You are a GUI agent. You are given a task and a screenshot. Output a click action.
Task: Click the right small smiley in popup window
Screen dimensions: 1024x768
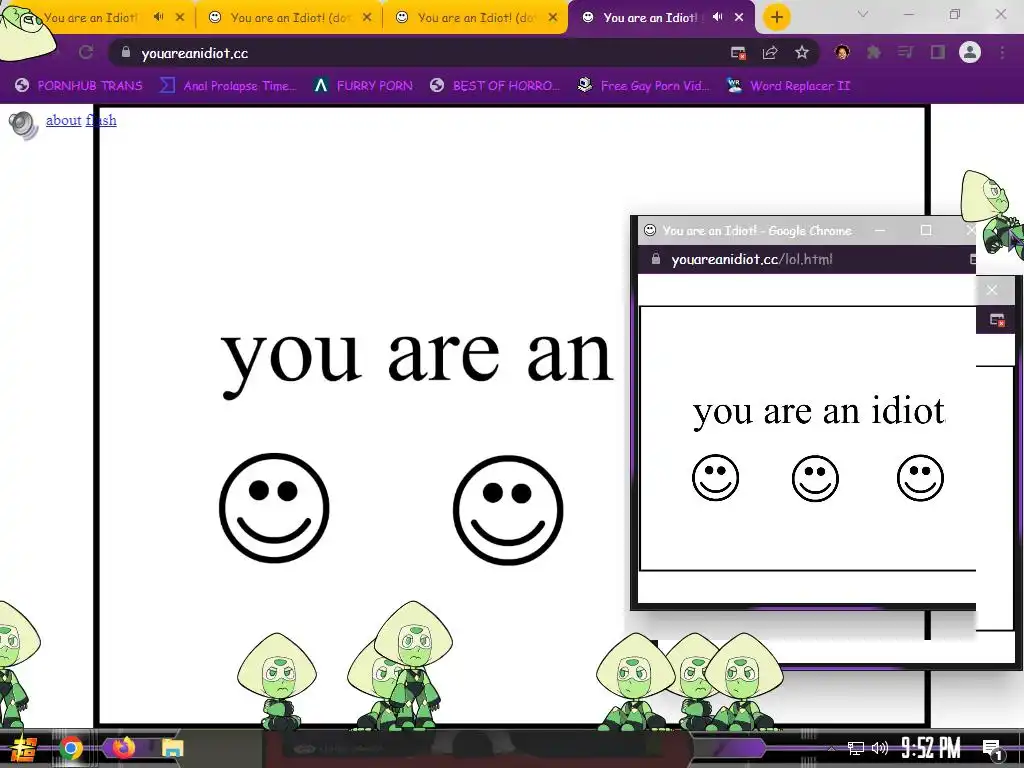pos(920,478)
